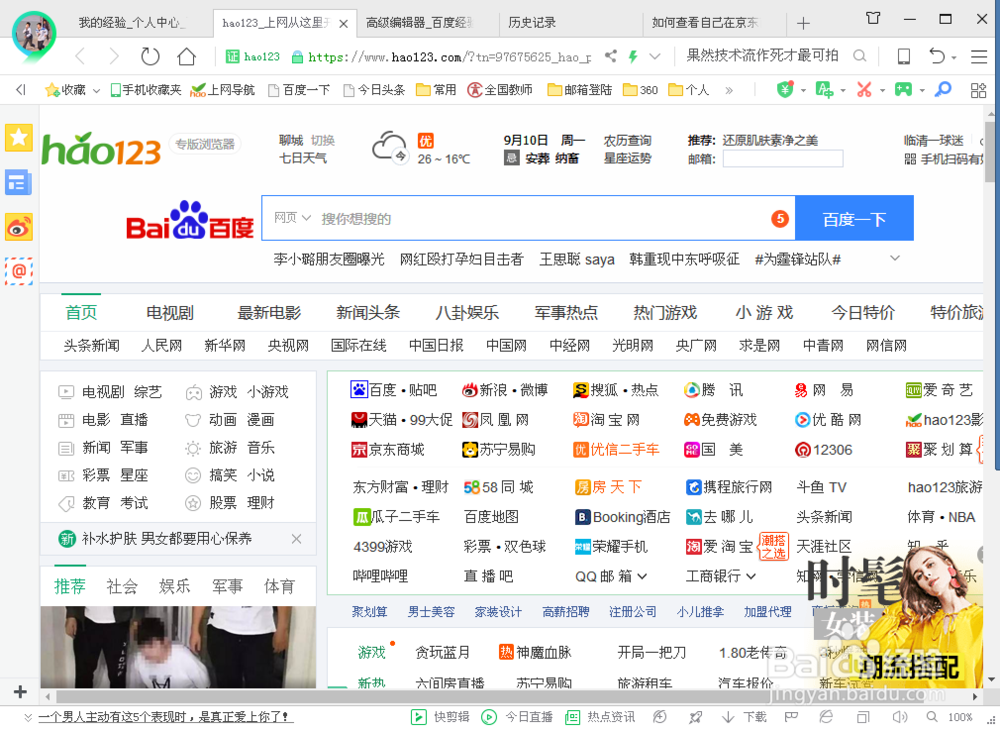1000x729 pixels.
Task: Toggle the lightning speed mode near the address bar
Action: click(x=633, y=57)
